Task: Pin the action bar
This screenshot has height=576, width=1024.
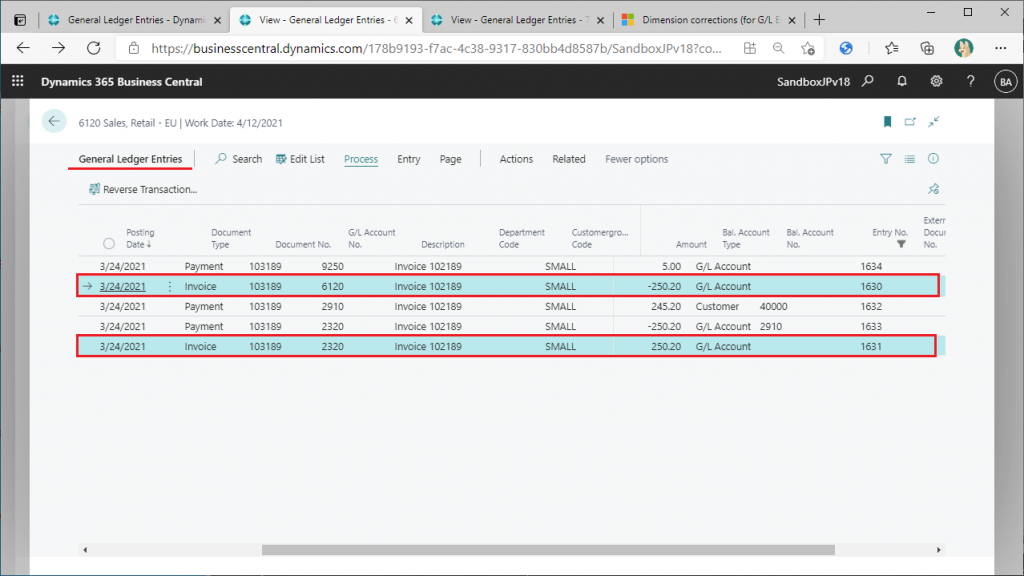Action: [934, 189]
